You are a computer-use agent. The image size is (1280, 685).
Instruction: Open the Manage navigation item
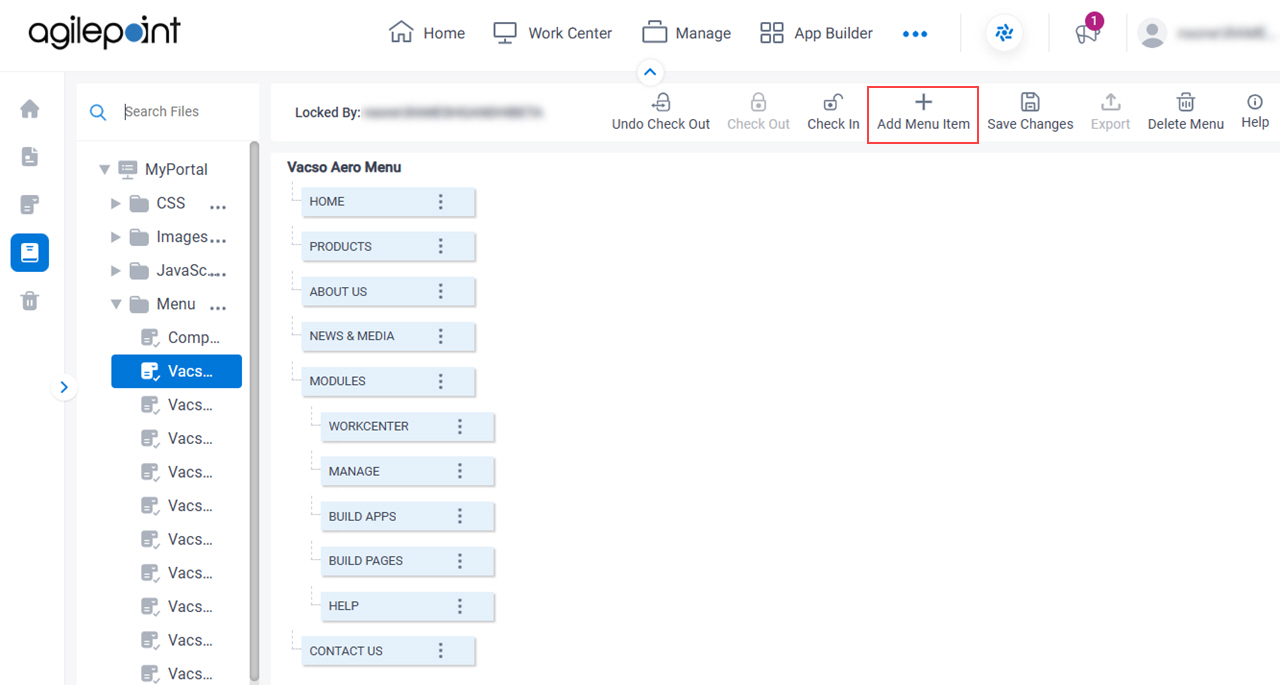coord(686,33)
